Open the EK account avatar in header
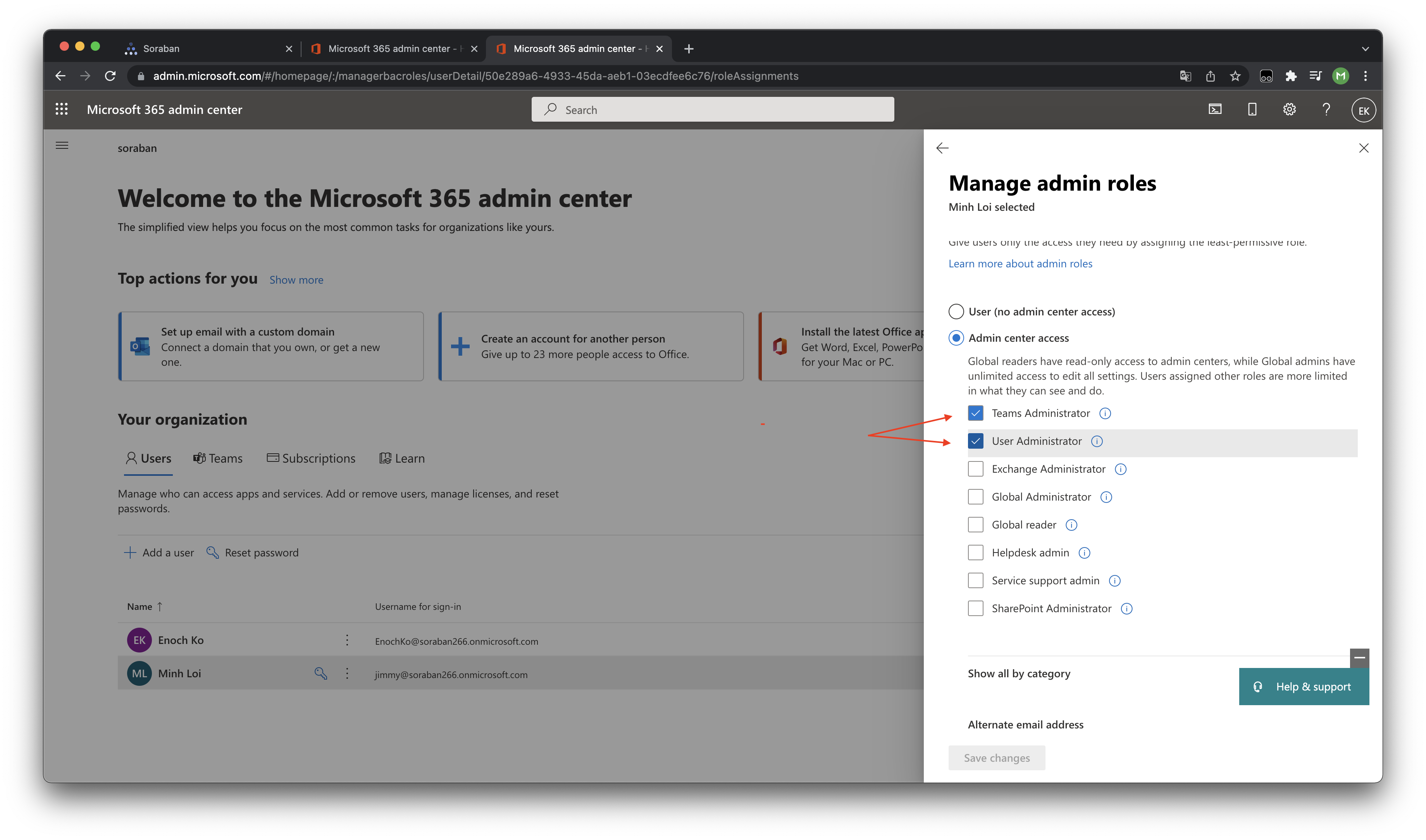Image resolution: width=1426 pixels, height=840 pixels. coord(1363,110)
